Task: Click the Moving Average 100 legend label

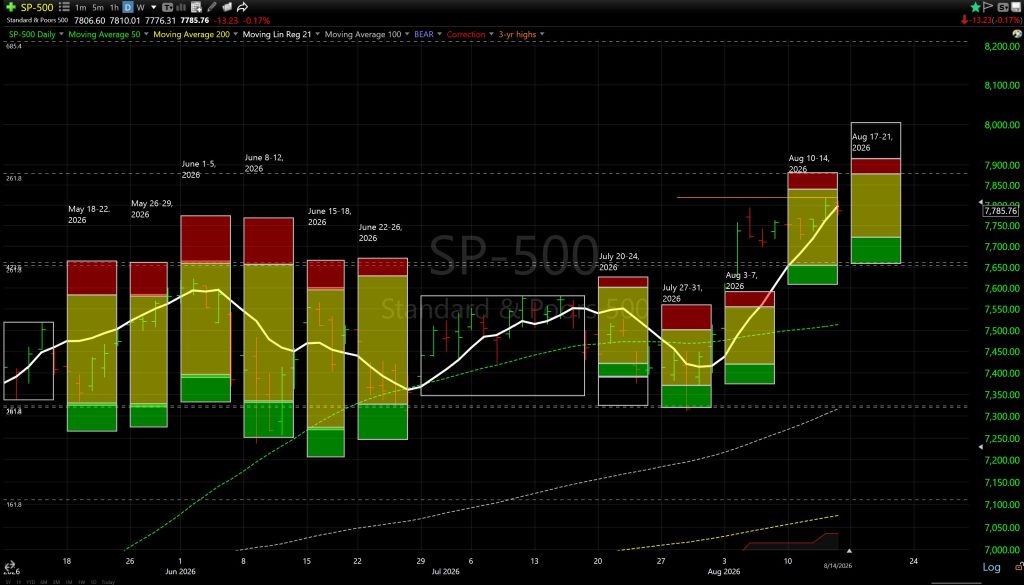Action: tap(362, 34)
